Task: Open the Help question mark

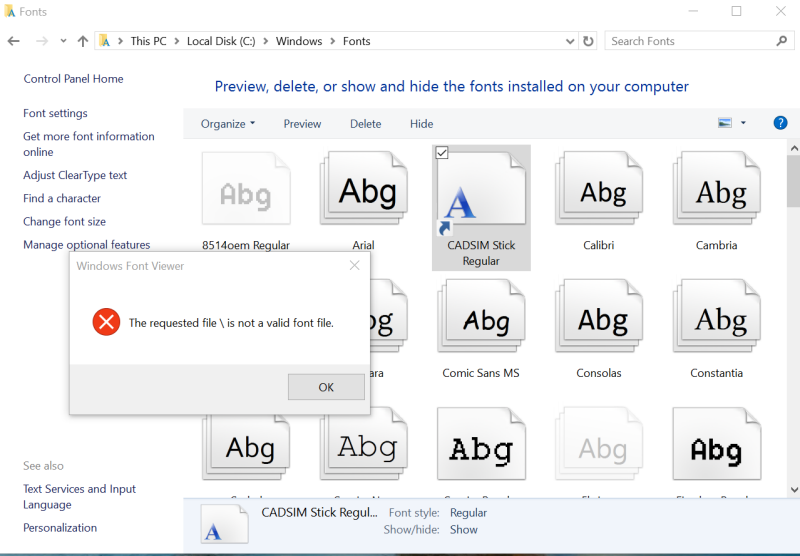Action: [x=780, y=123]
